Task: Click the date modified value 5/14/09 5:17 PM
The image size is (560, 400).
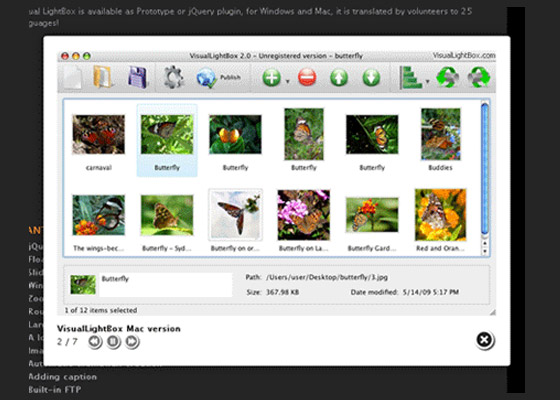Action: [x=431, y=292]
